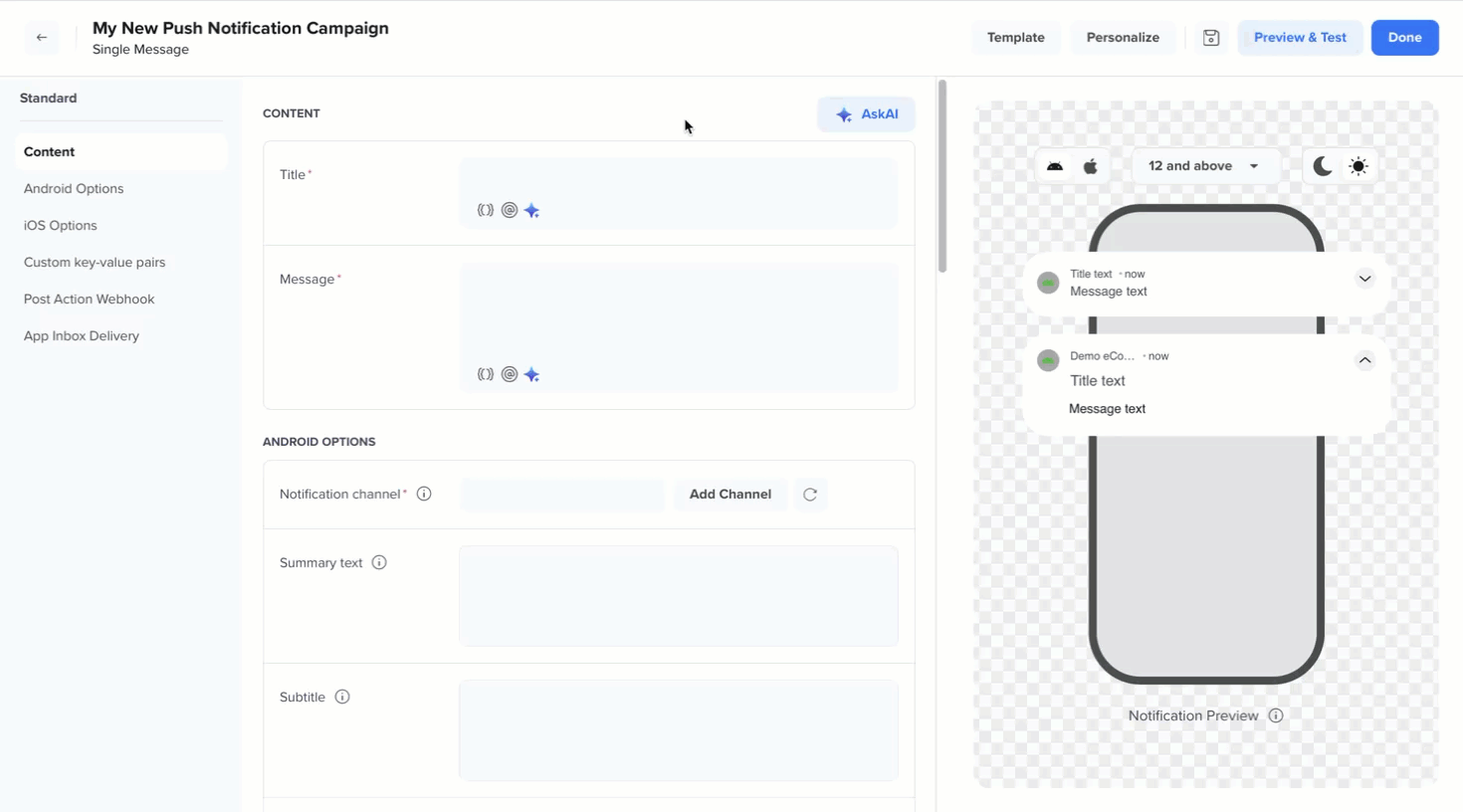Click the target icon under Title field
This screenshot has height=812, width=1463.
coord(510,210)
